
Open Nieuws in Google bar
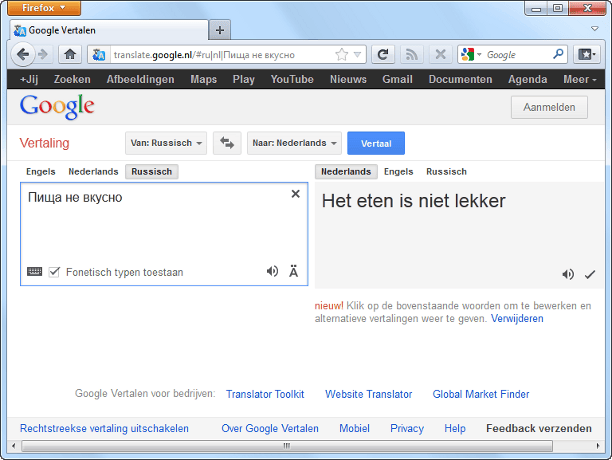pyautogui.click(x=348, y=79)
